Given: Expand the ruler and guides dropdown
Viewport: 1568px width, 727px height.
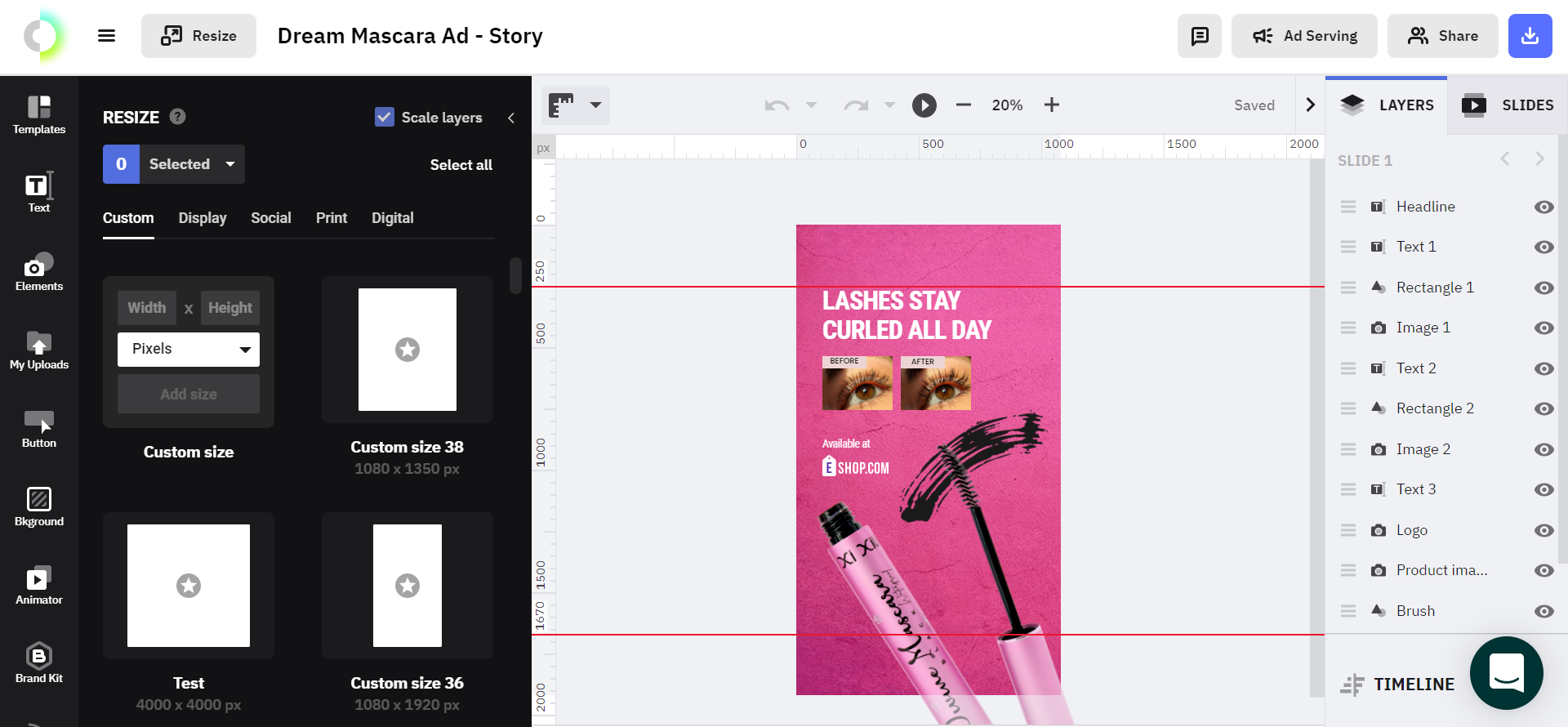Looking at the screenshot, I should coord(595,105).
